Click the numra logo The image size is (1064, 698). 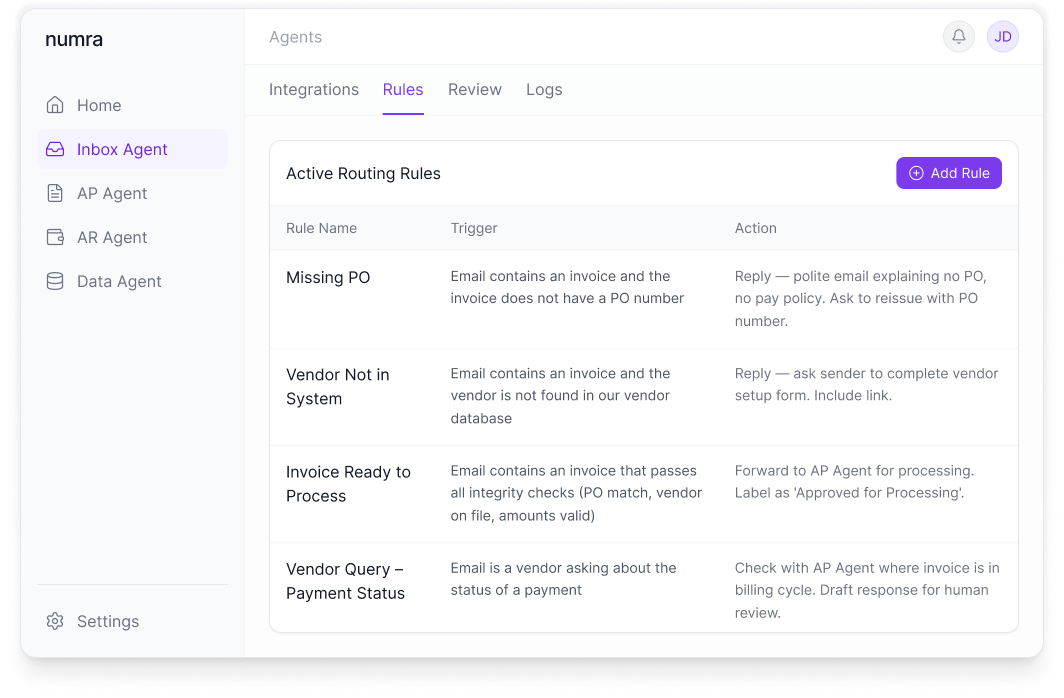pos(74,39)
